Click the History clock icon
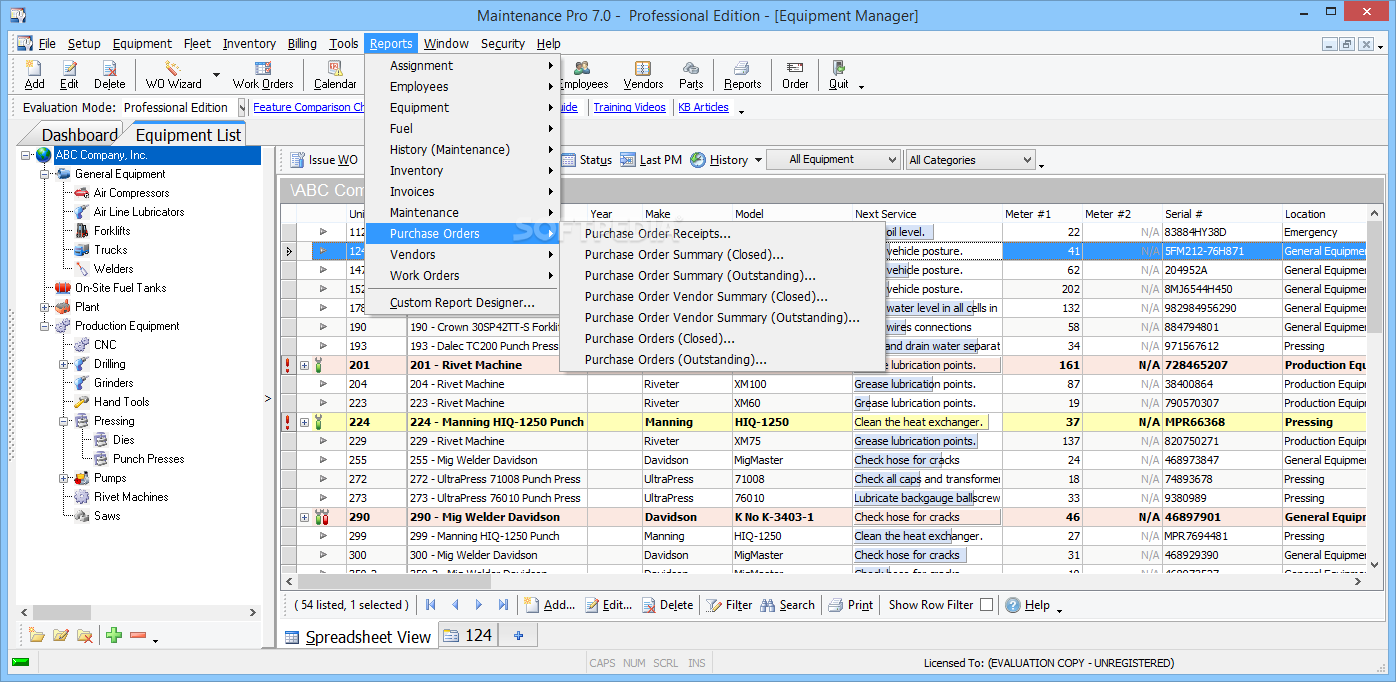Screen dimensions: 1396x682 point(698,160)
